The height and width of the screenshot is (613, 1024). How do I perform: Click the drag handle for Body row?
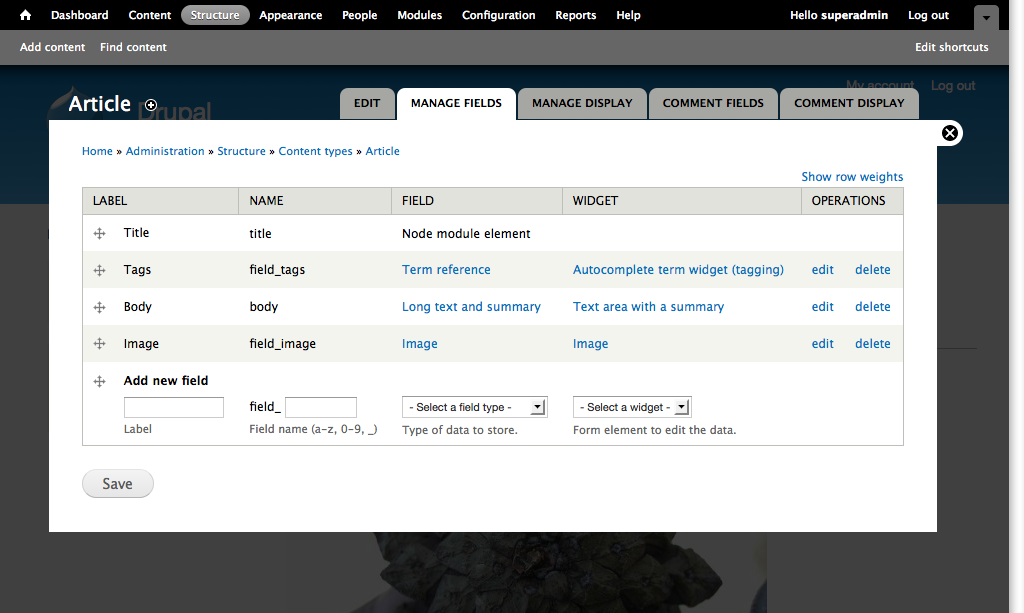tap(99, 308)
